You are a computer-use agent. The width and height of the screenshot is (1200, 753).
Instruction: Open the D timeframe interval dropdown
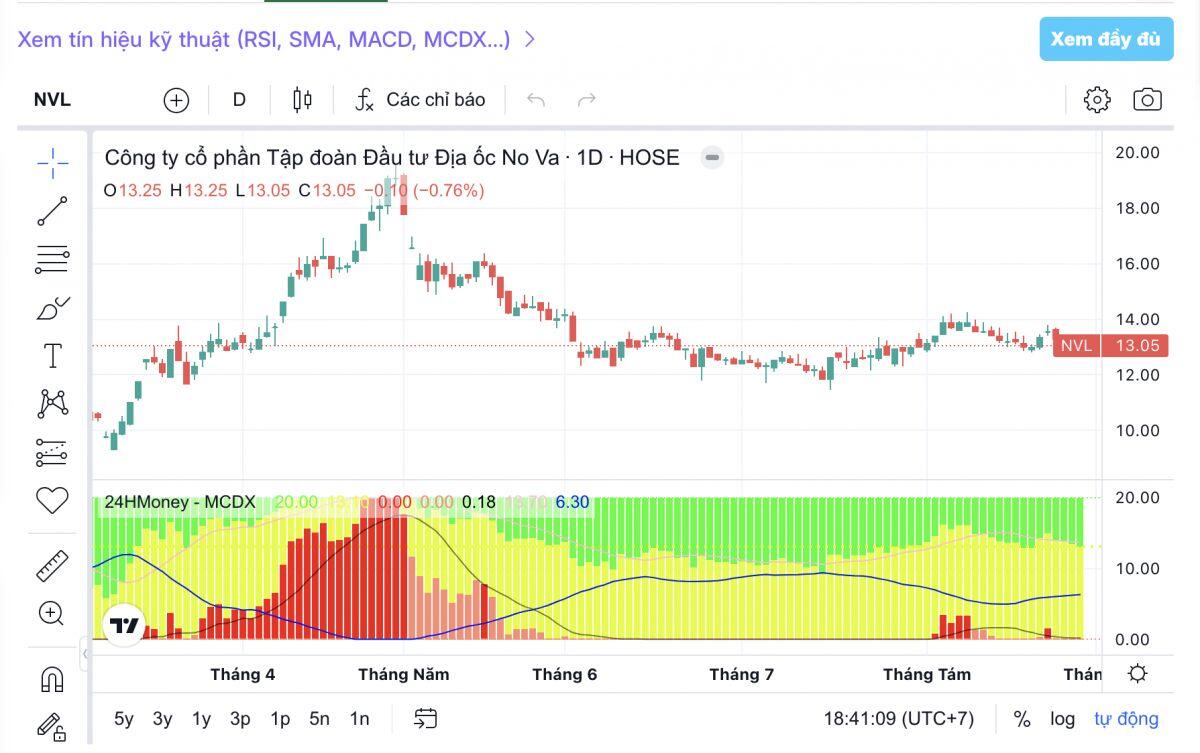[239, 100]
